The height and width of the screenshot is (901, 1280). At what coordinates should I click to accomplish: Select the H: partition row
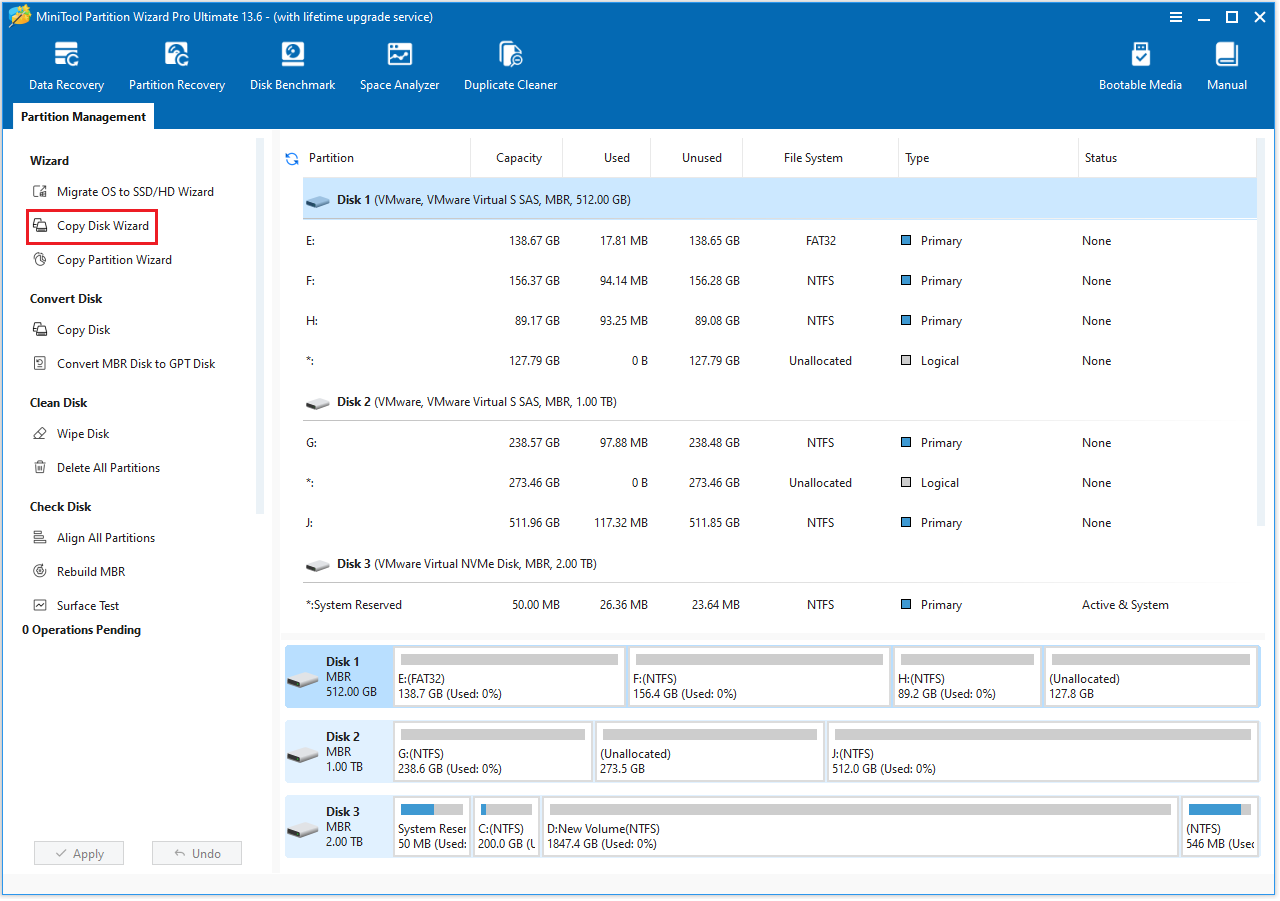point(779,321)
